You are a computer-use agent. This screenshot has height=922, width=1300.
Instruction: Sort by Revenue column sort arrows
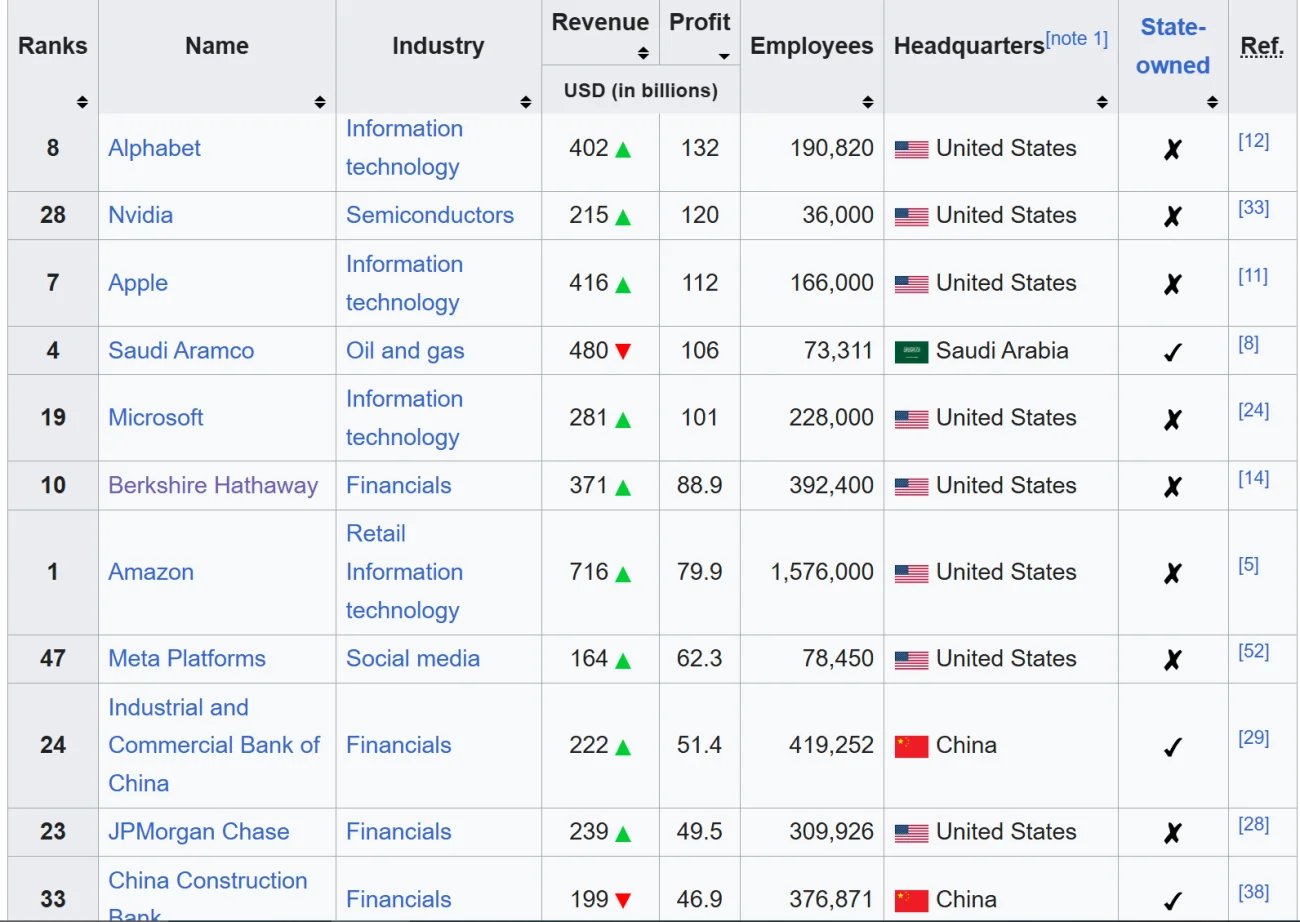point(643,54)
